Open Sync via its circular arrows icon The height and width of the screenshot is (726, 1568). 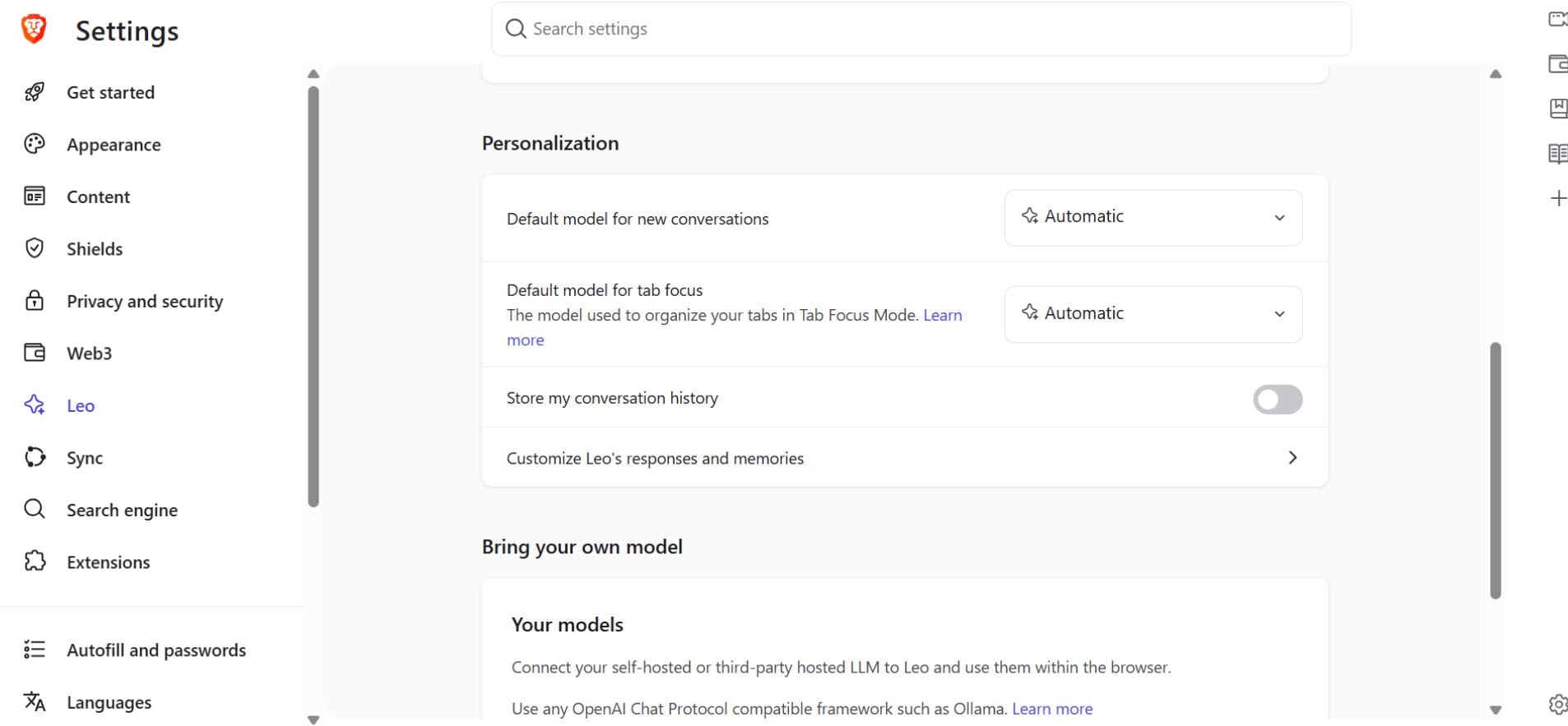[35, 457]
